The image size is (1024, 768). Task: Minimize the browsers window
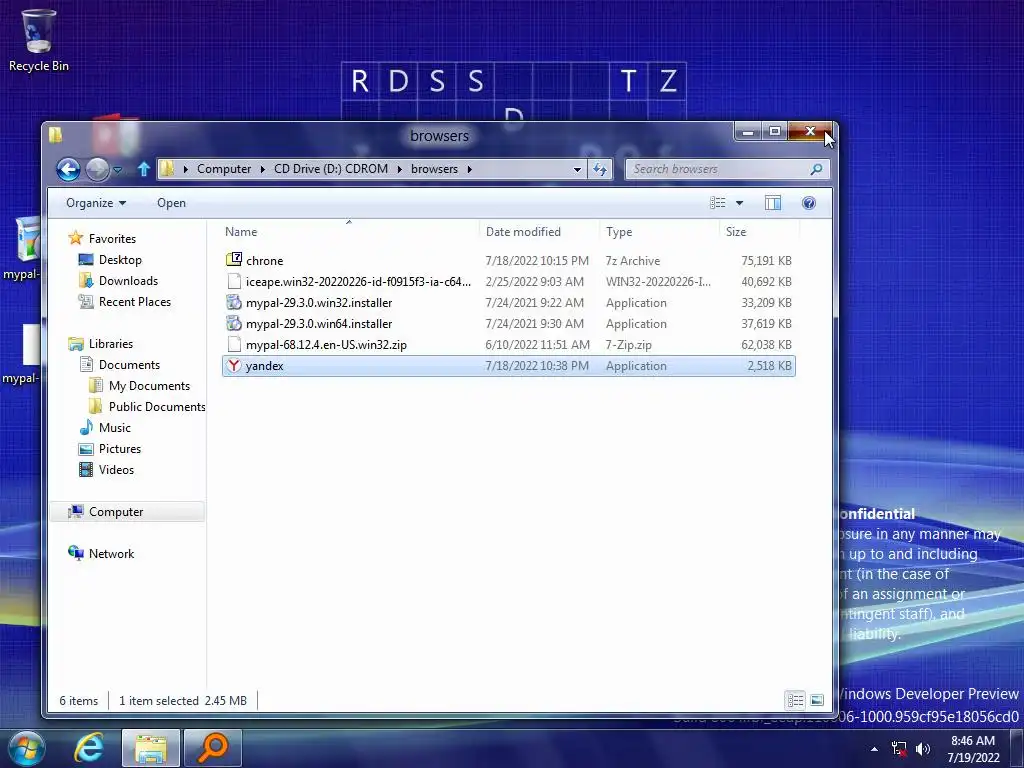(x=748, y=132)
